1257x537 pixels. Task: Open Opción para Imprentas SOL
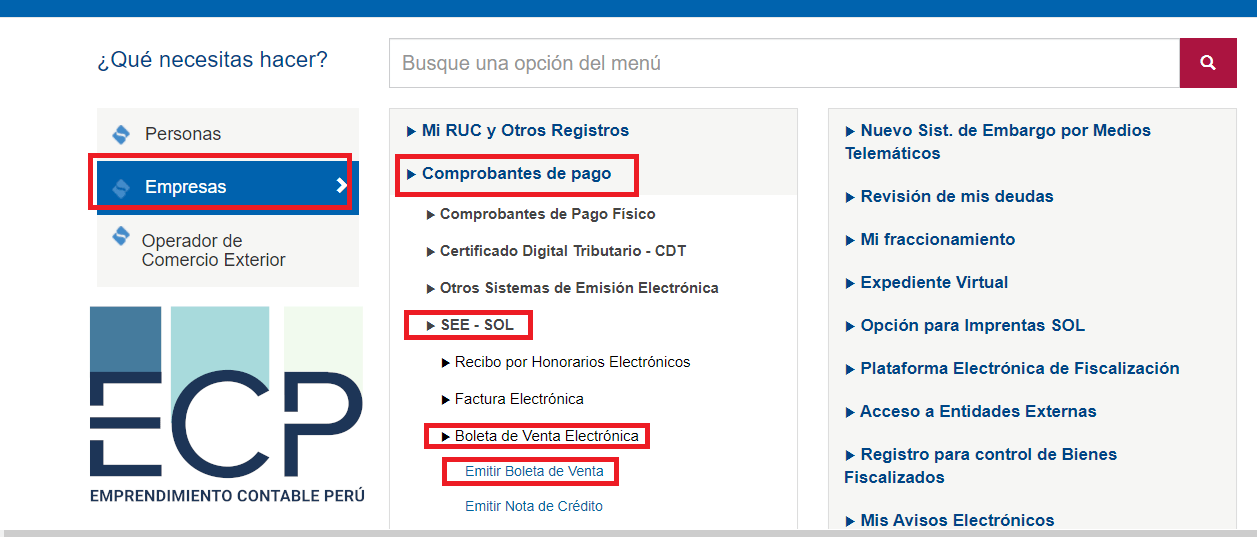965,325
